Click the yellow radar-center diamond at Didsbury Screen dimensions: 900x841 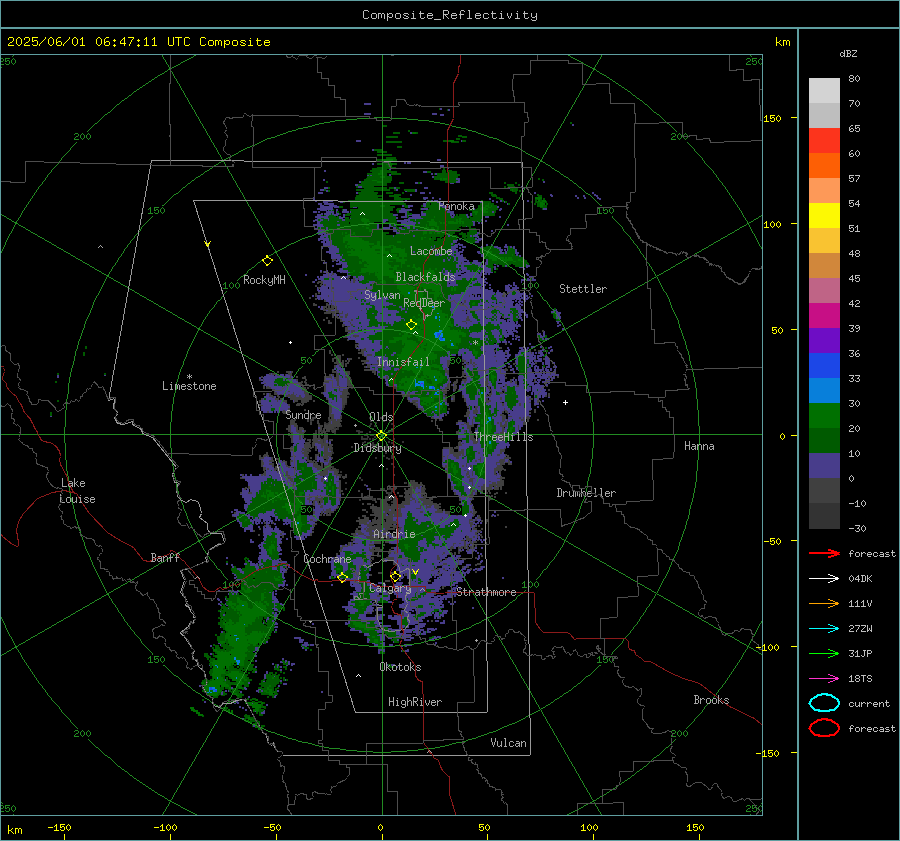[381, 436]
